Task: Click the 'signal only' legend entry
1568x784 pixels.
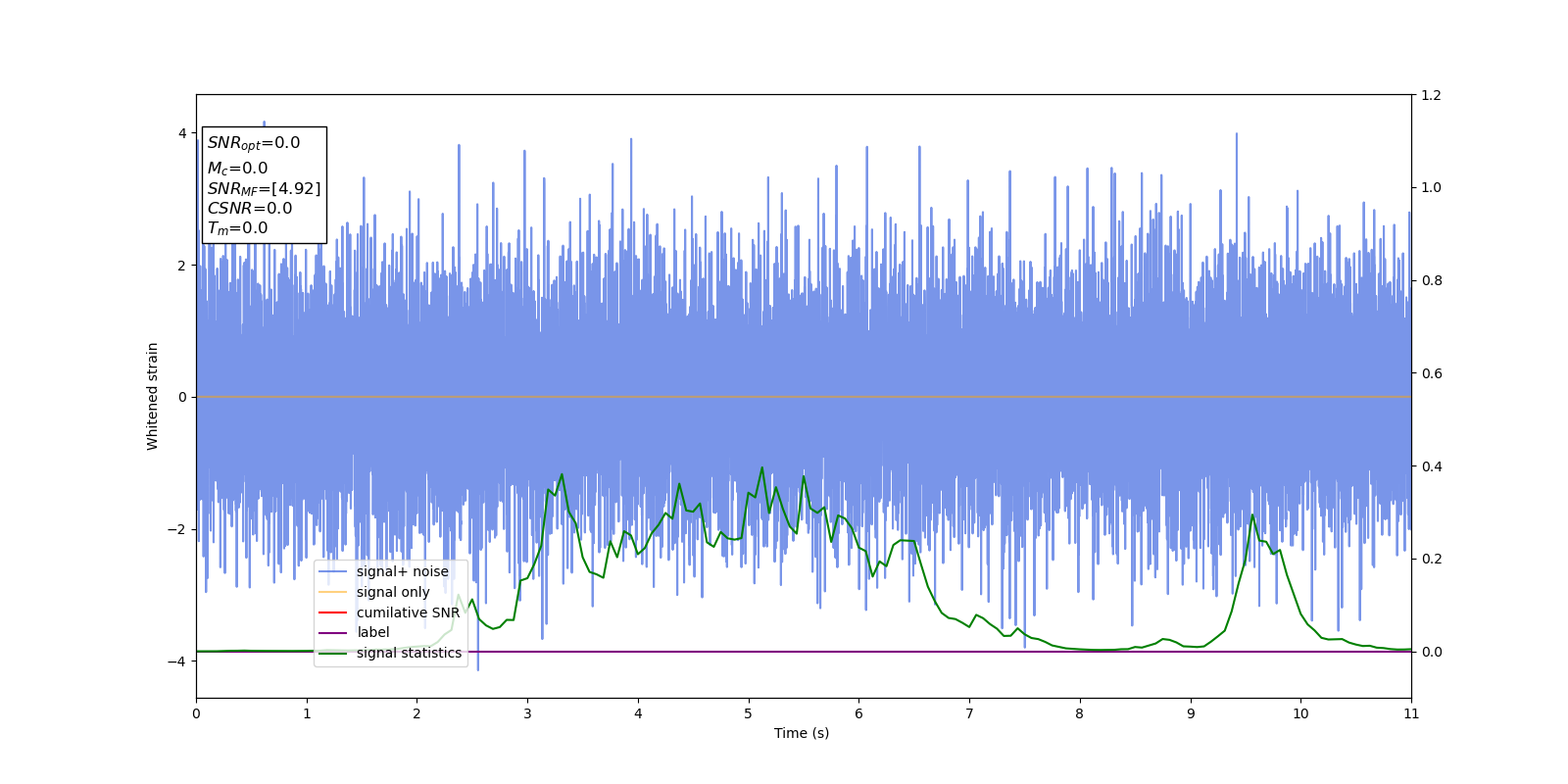Action: point(374,592)
